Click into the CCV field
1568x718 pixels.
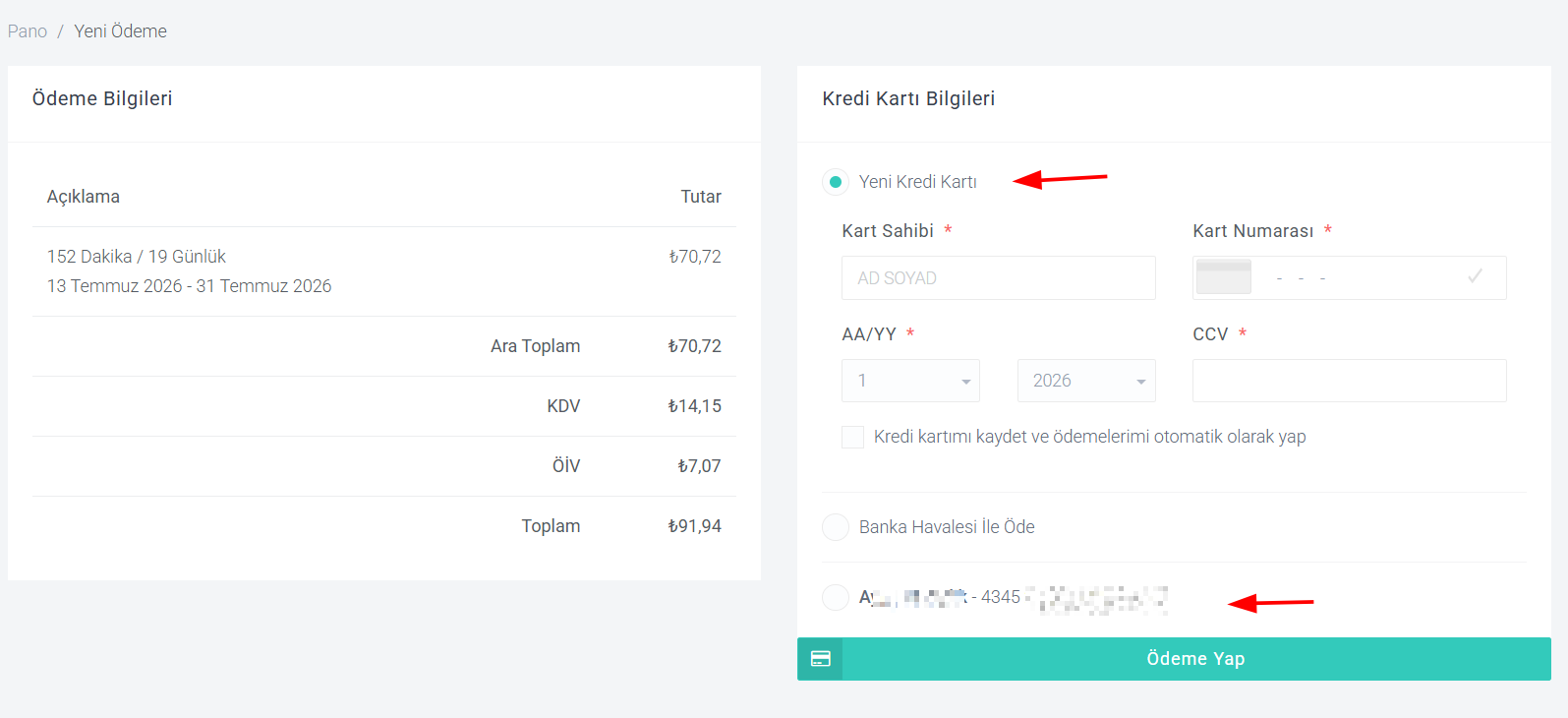coord(1349,381)
